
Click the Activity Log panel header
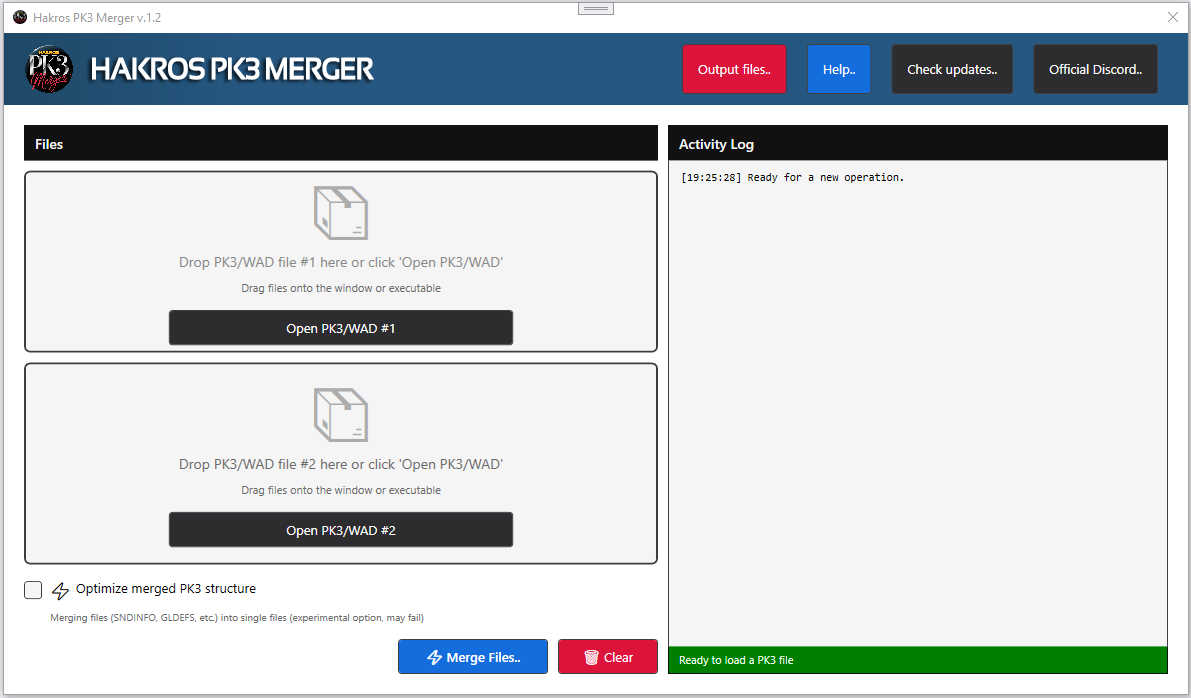tap(918, 144)
